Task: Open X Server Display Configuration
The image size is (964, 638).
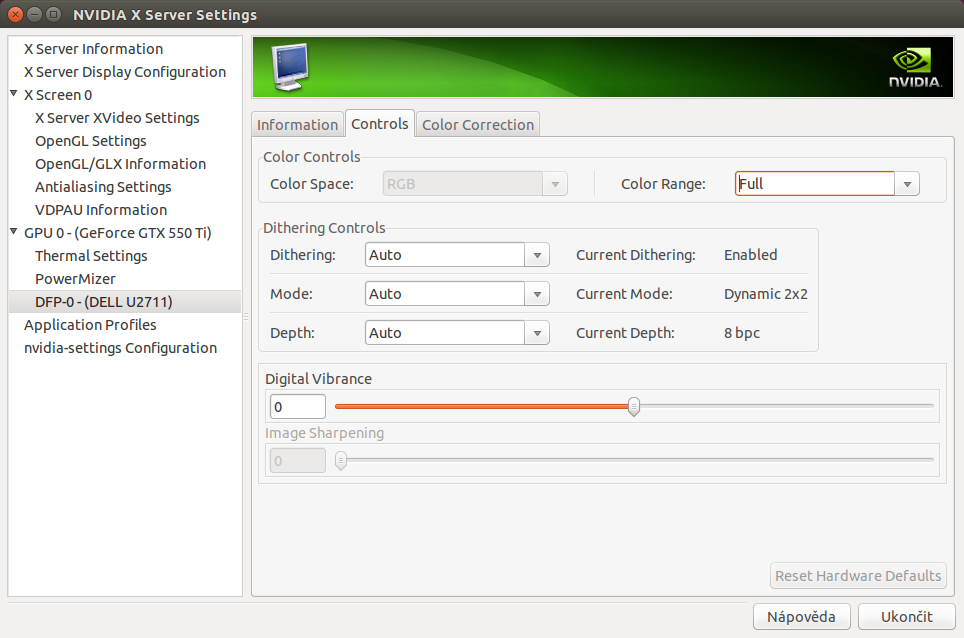Action: tap(125, 72)
